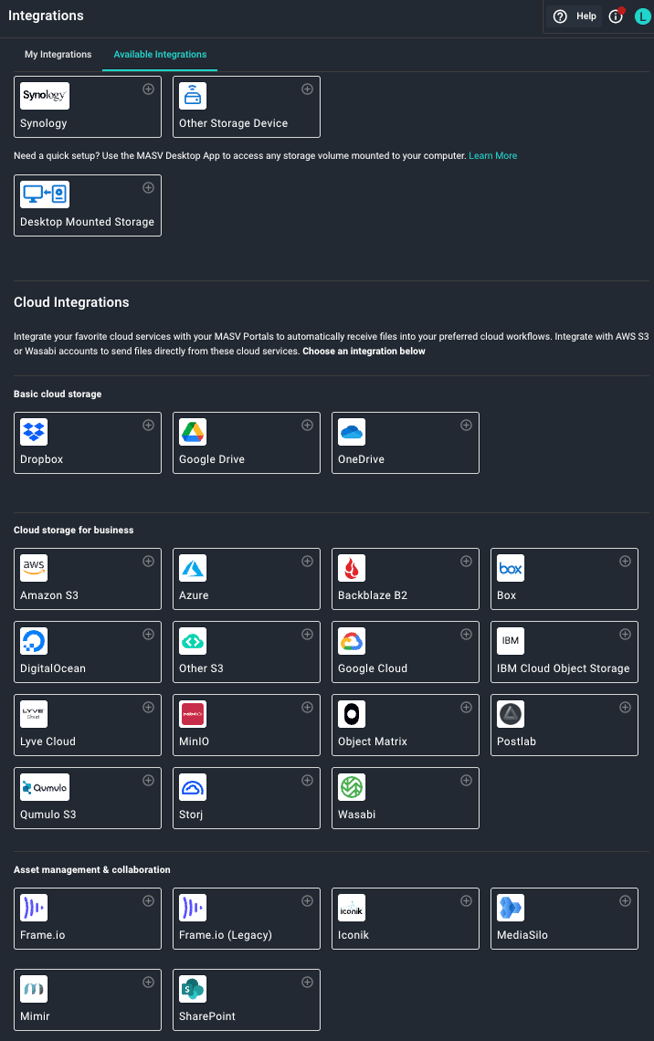Add Postlab with its plus button
The height and width of the screenshot is (1041, 654).
[625, 707]
